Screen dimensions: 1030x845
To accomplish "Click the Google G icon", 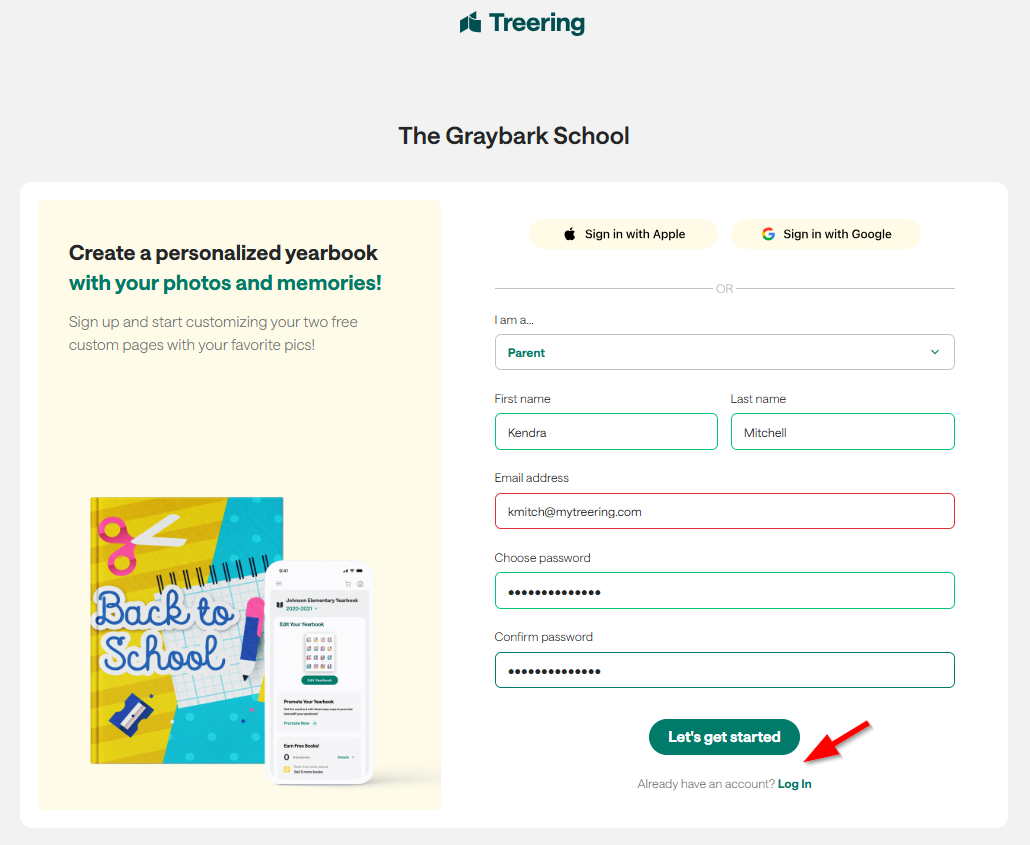I will coord(768,234).
